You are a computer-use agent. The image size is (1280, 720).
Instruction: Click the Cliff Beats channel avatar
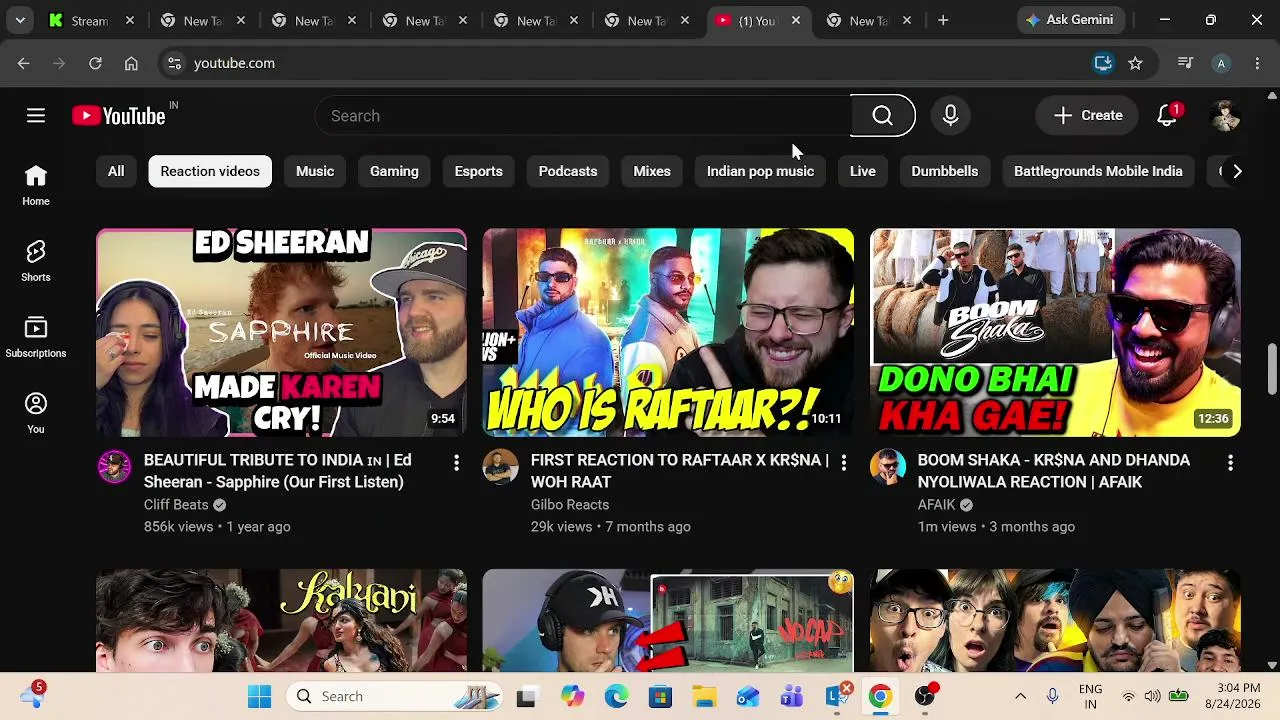tap(114, 466)
